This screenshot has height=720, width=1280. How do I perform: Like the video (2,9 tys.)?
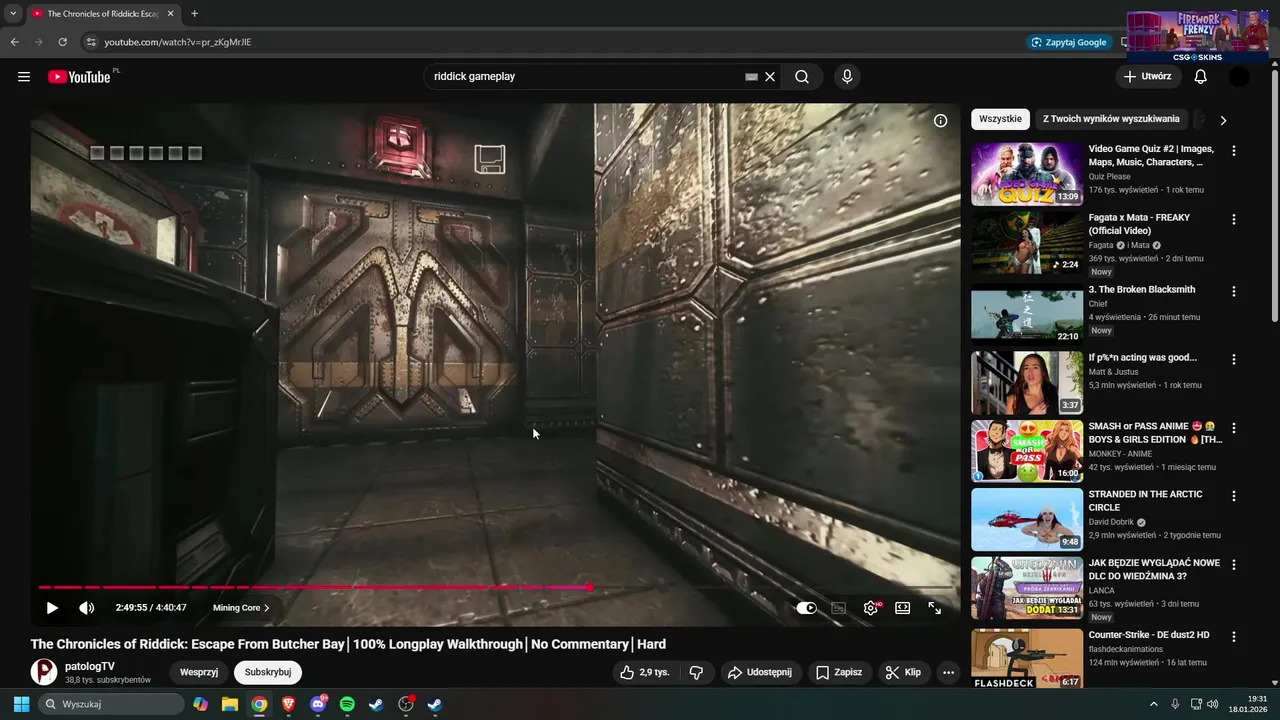(645, 673)
